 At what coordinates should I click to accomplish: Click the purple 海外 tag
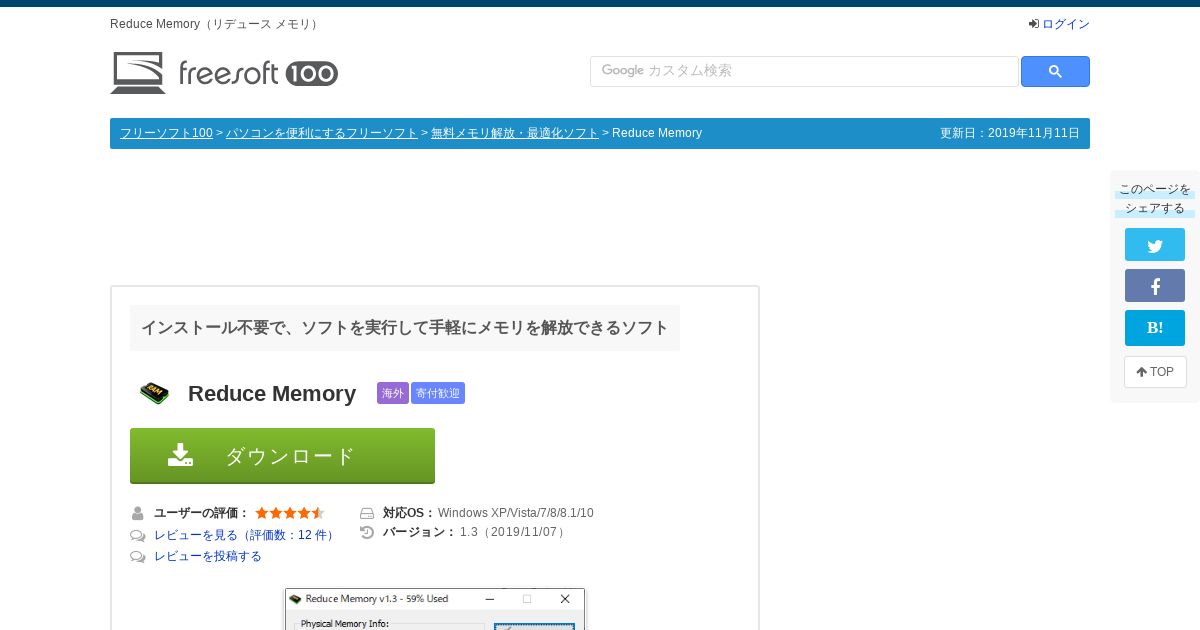tap(393, 393)
